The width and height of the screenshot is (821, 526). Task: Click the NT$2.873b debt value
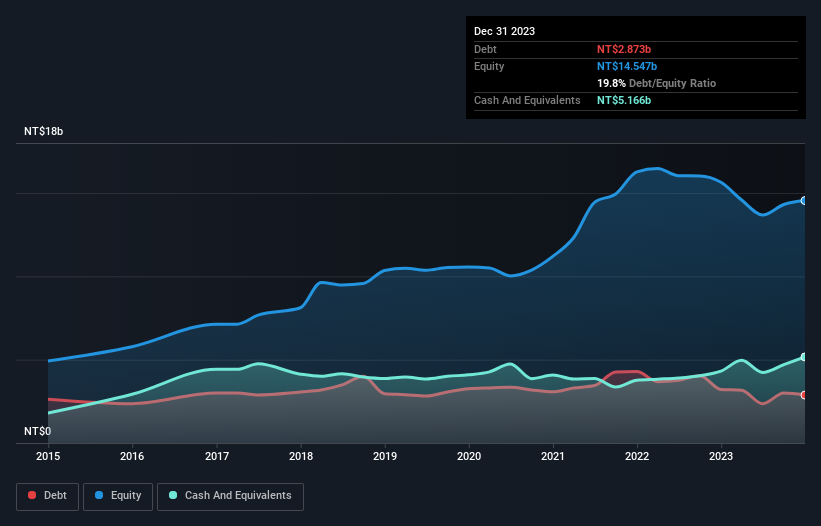coord(624,49)
